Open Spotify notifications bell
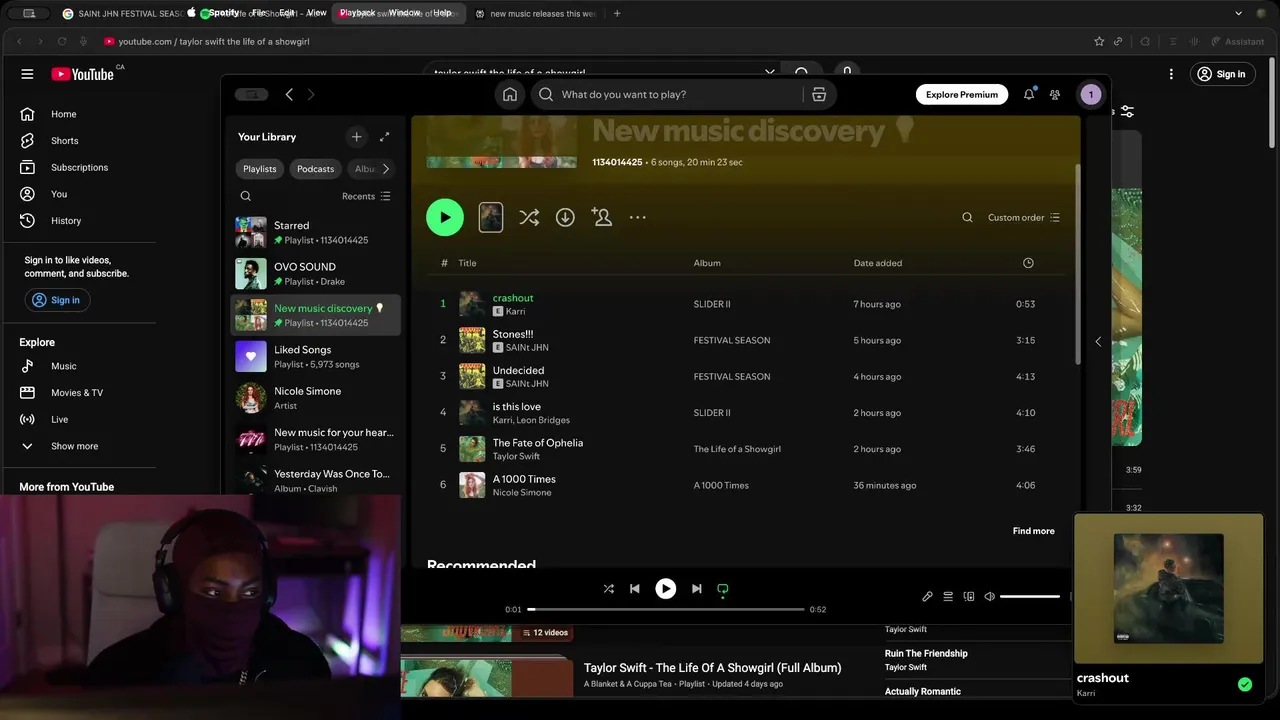1280x720 pixels. (1029, 94)
